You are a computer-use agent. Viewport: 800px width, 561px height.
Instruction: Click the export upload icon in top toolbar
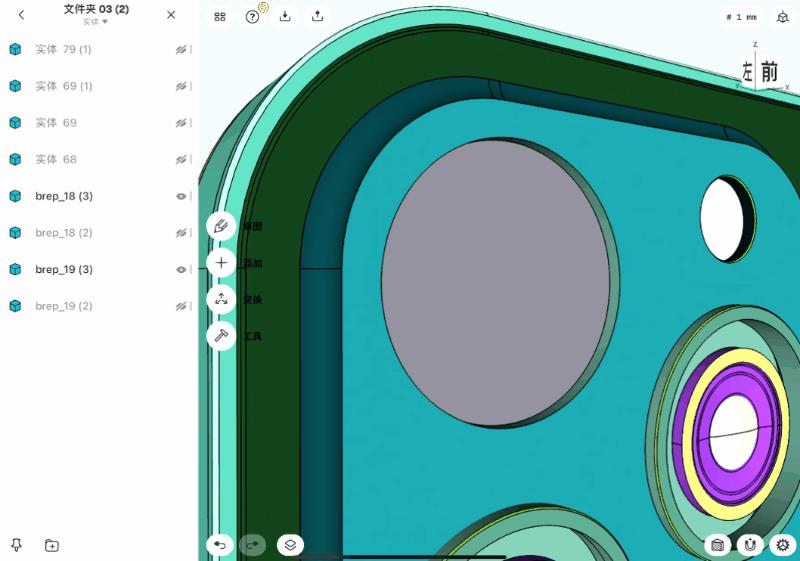click(317, 16)
